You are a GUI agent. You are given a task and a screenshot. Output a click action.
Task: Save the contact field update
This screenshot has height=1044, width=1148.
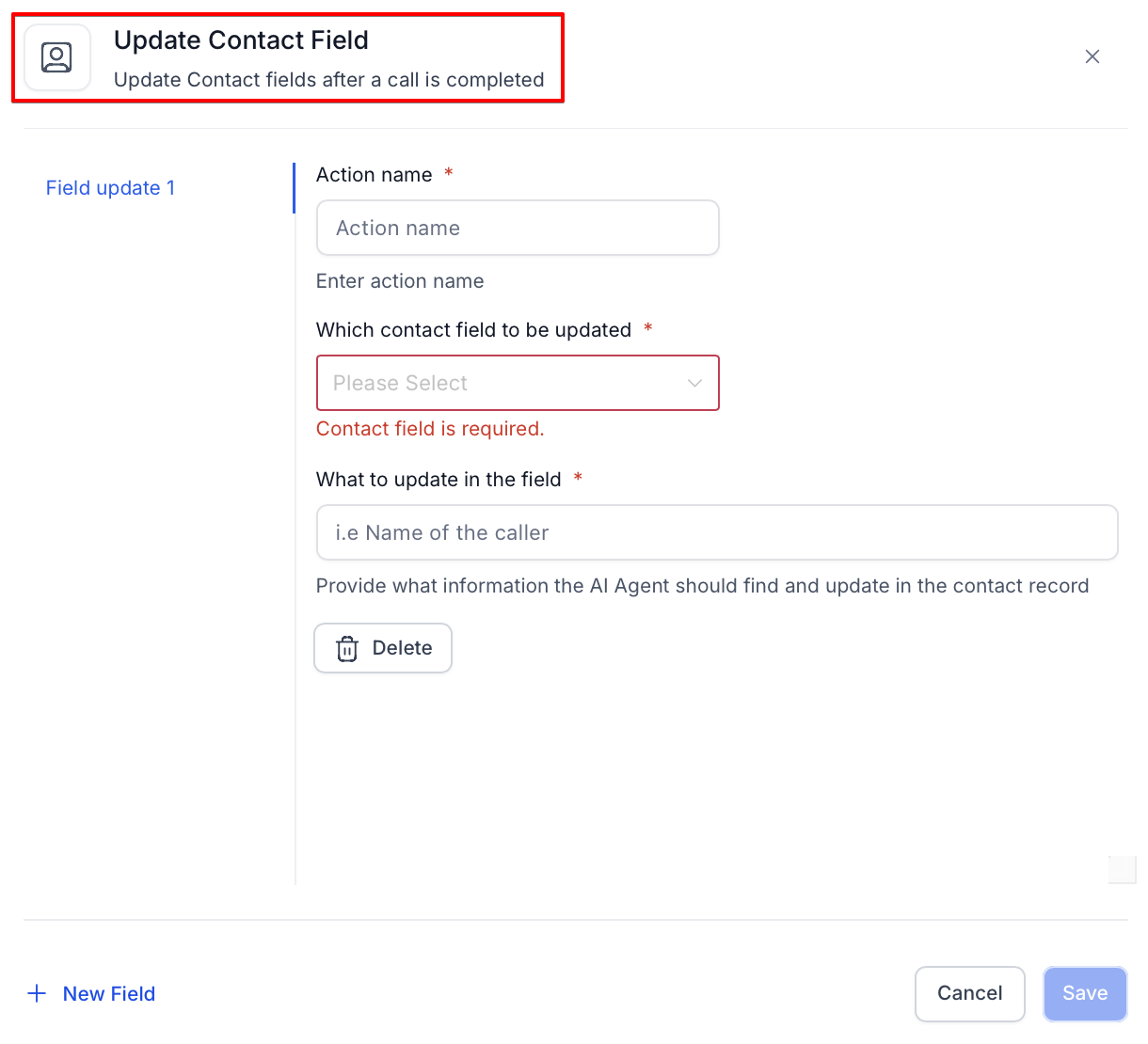pyautogui.click(x=1084, y=993)
